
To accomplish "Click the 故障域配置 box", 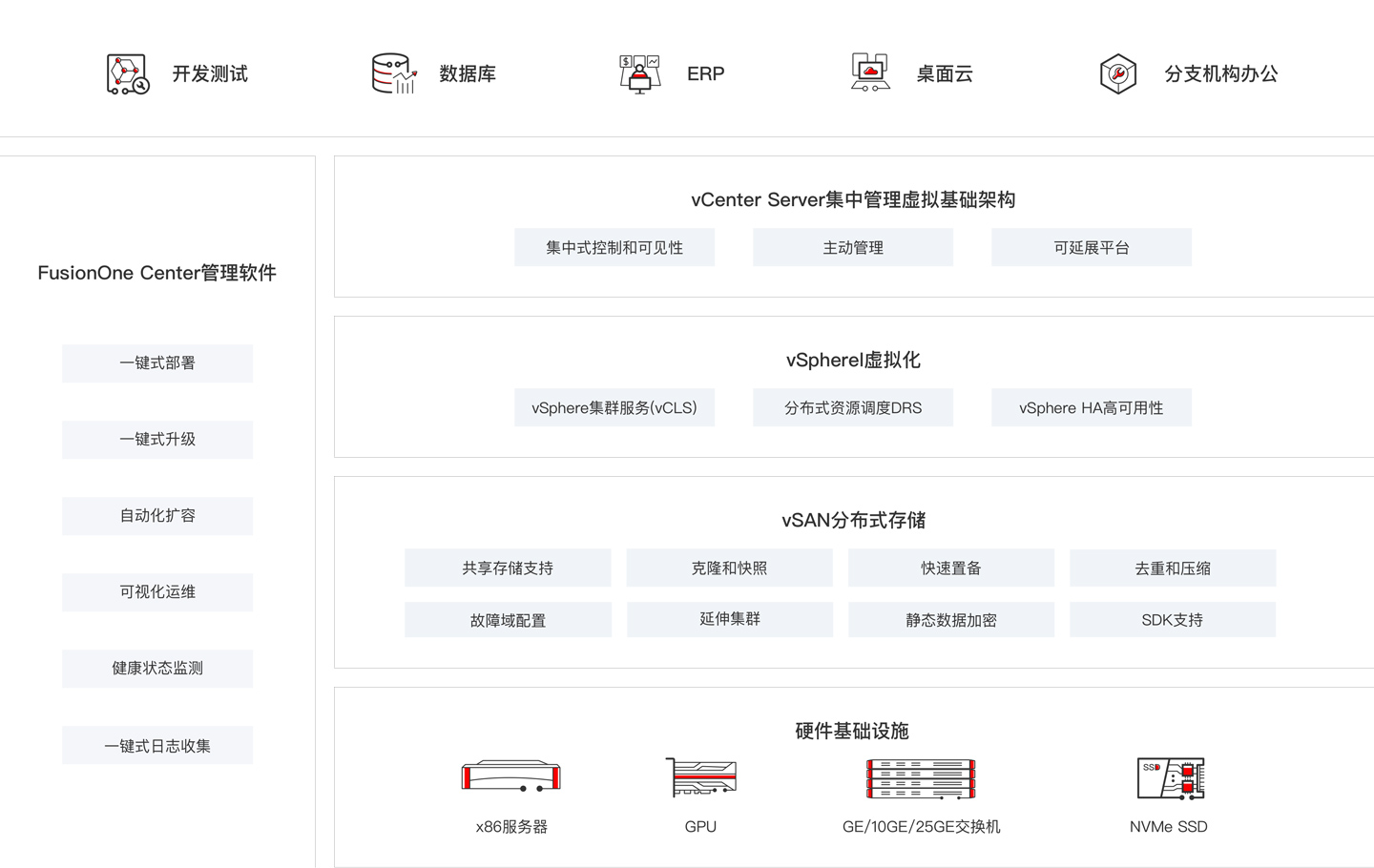I will (508, 619).
